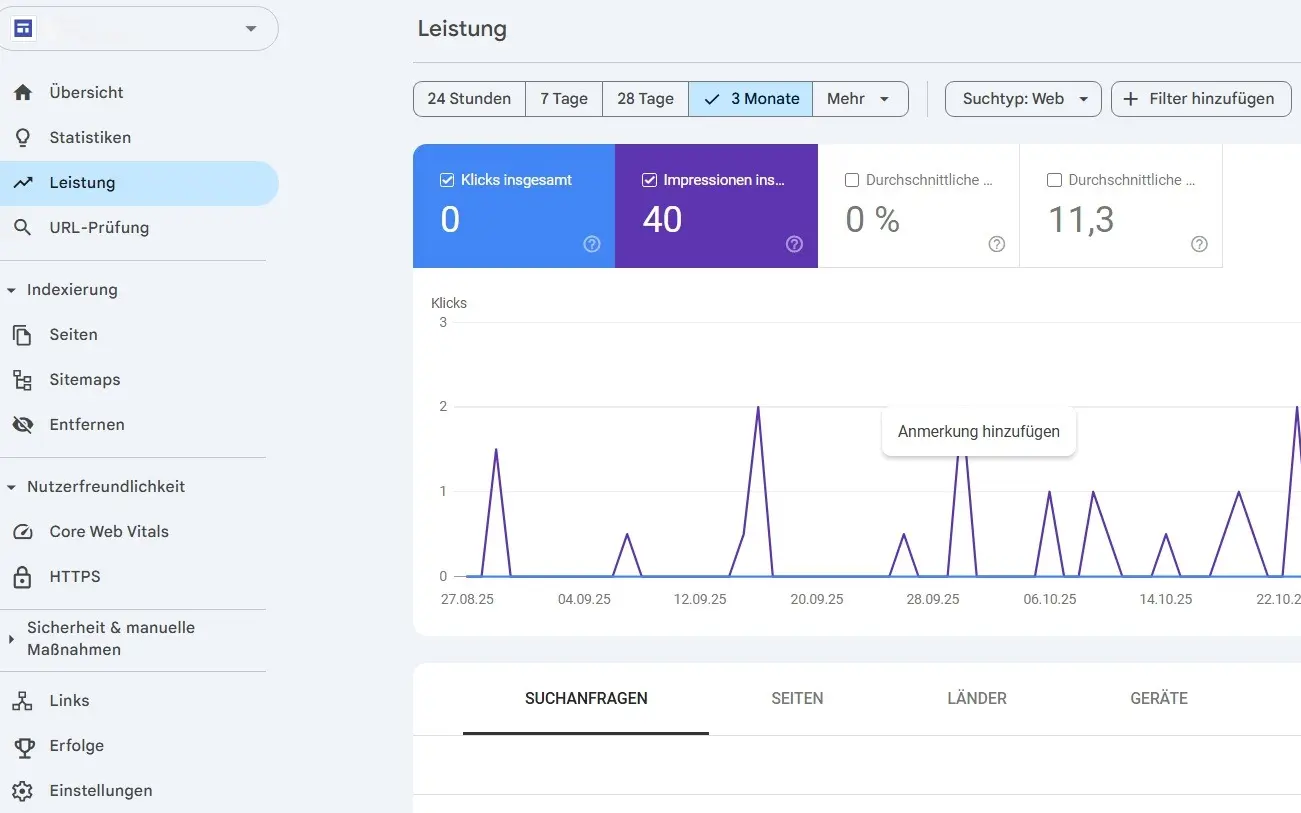Switch to the SEITEN tab
This screenshot has height=813, width=1301.
(x=797, y=699)
